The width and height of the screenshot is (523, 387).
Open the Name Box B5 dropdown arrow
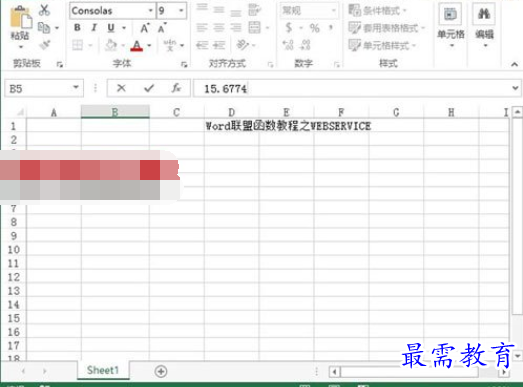[x=76, y=87]
